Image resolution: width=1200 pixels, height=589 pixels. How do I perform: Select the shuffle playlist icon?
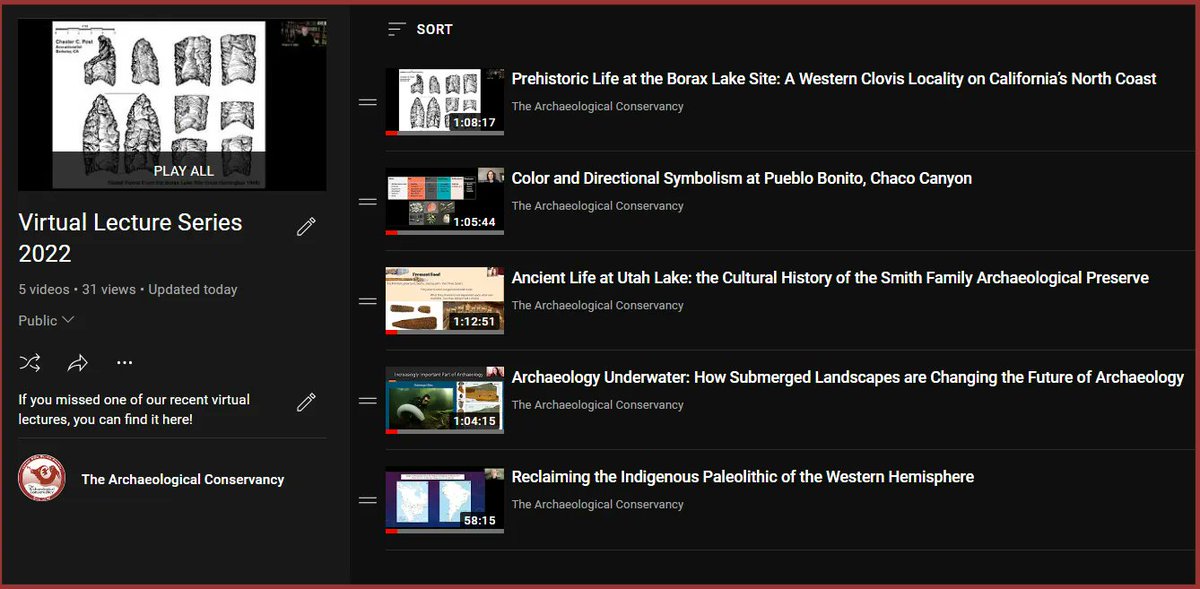click(30, 363)
